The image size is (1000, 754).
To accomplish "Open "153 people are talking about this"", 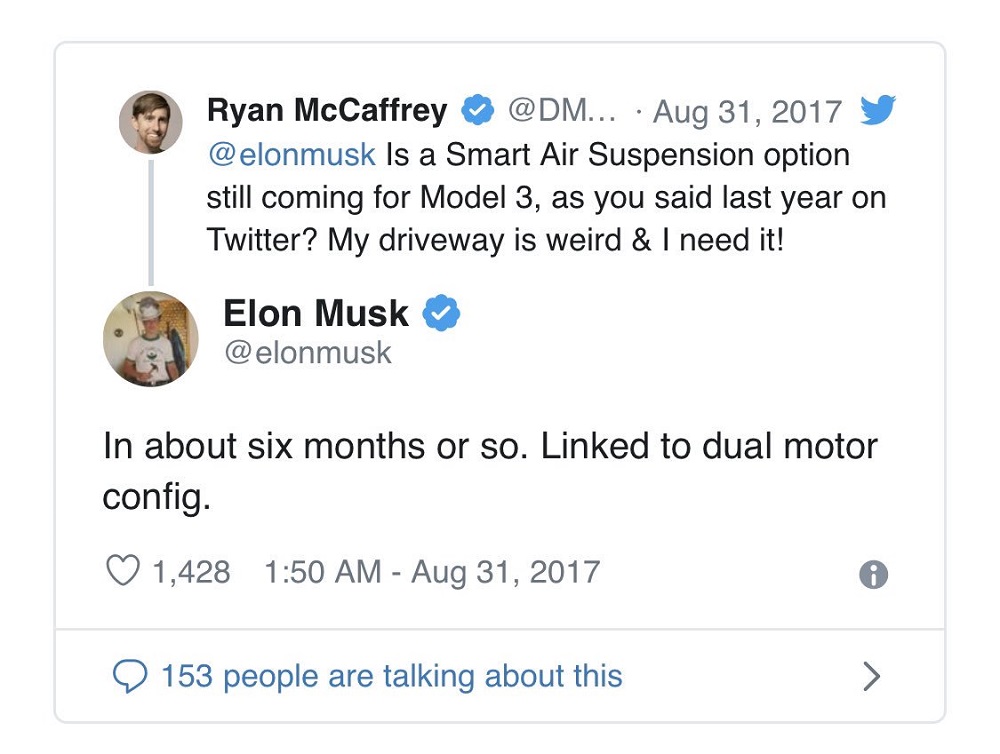I will pyautogui.click(x=391, y=677).
